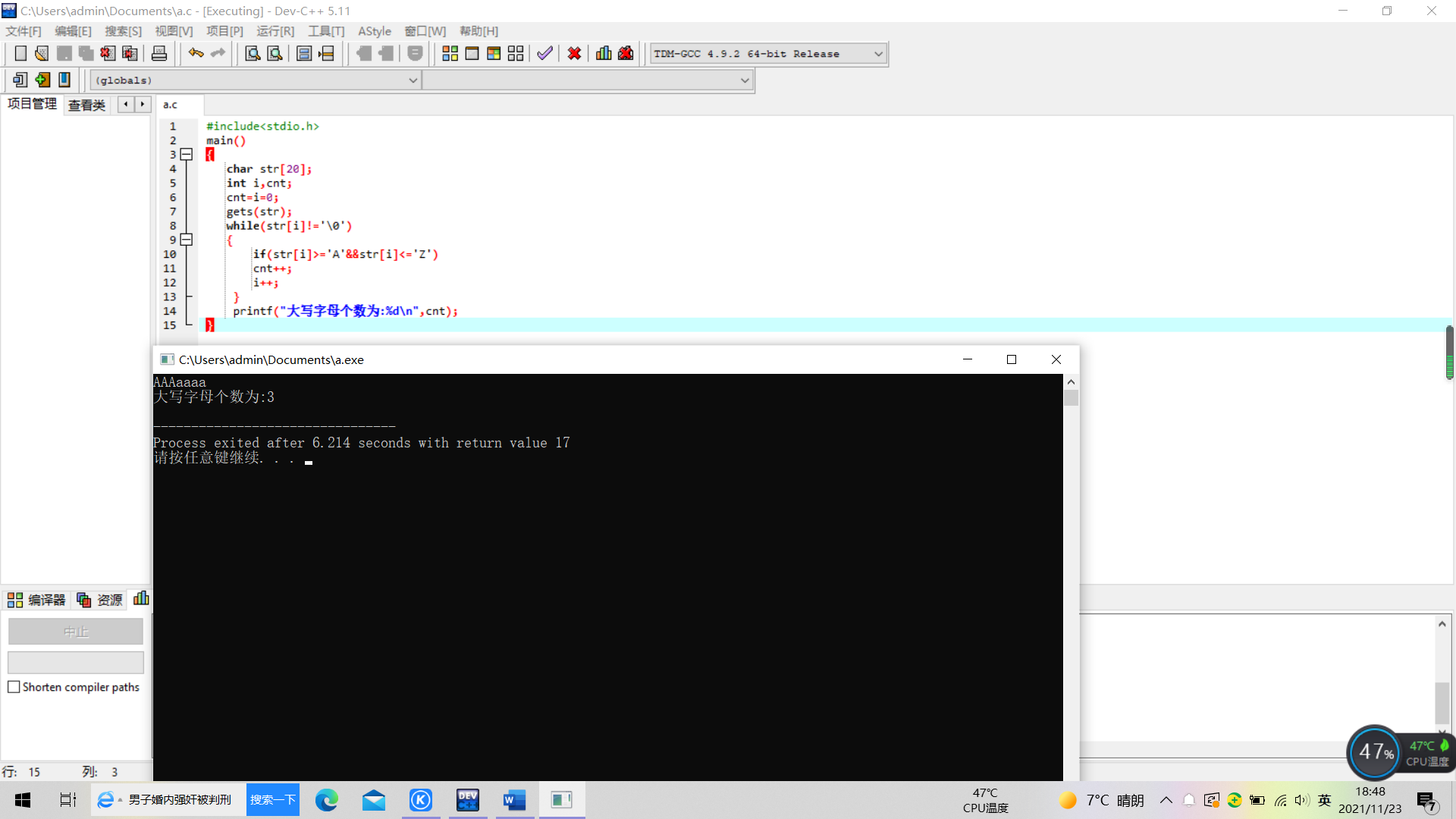
Task: Click the profile analysis bar chart icon
Action: coord(604,53)
